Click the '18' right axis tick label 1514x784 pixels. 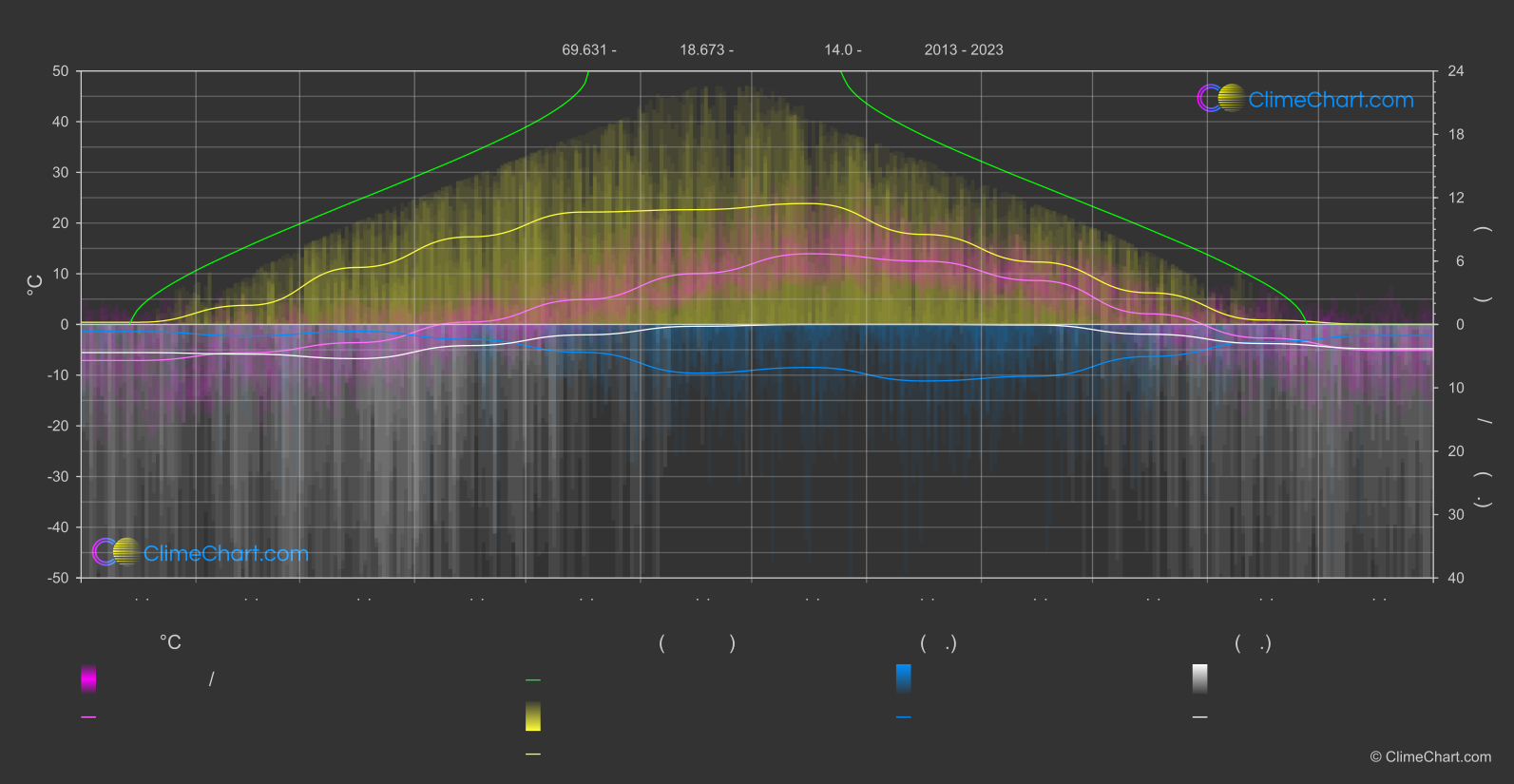coord(1456,135)
